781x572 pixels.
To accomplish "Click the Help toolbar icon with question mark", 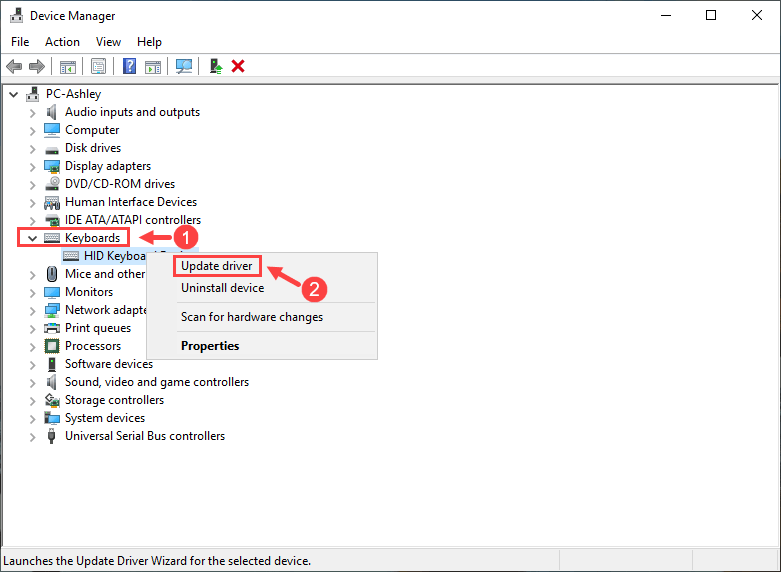I will [129, 66].
